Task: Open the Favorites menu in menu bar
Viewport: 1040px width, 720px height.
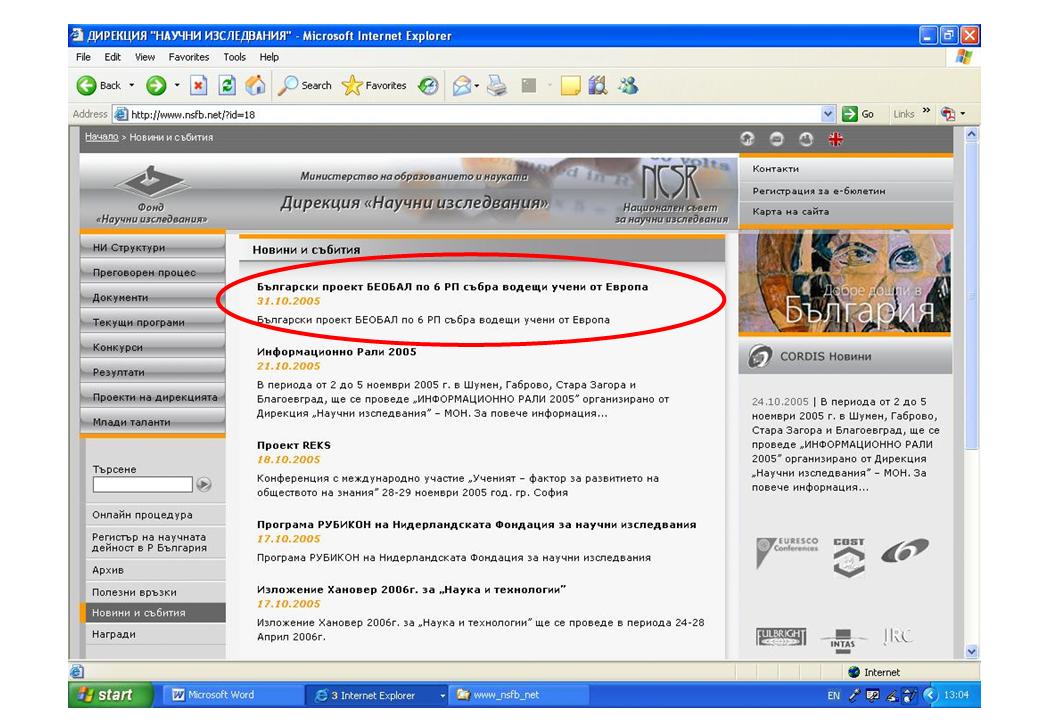Action: 188,57
